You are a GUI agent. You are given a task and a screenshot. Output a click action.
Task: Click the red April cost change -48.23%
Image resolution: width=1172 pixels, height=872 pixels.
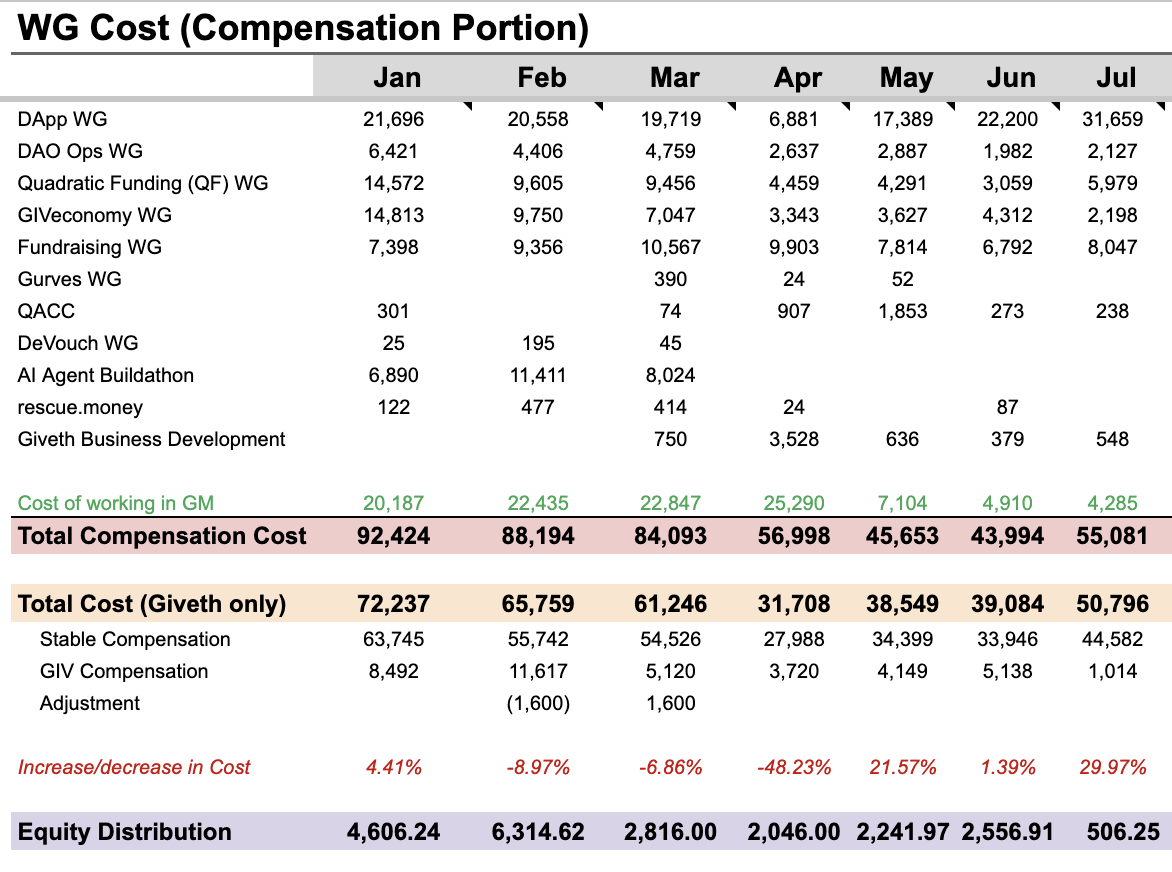pyautogui.click(x=794, y=767)
